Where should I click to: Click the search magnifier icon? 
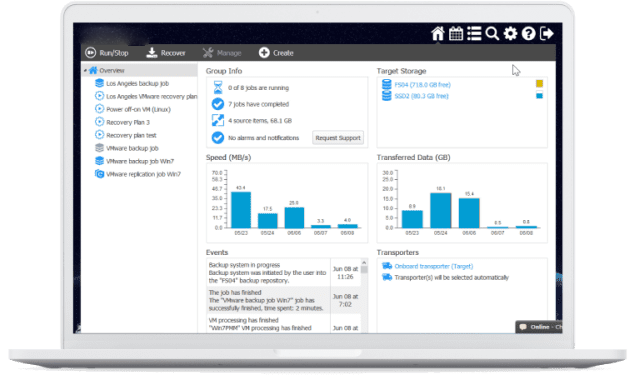[x=492, y=34]
